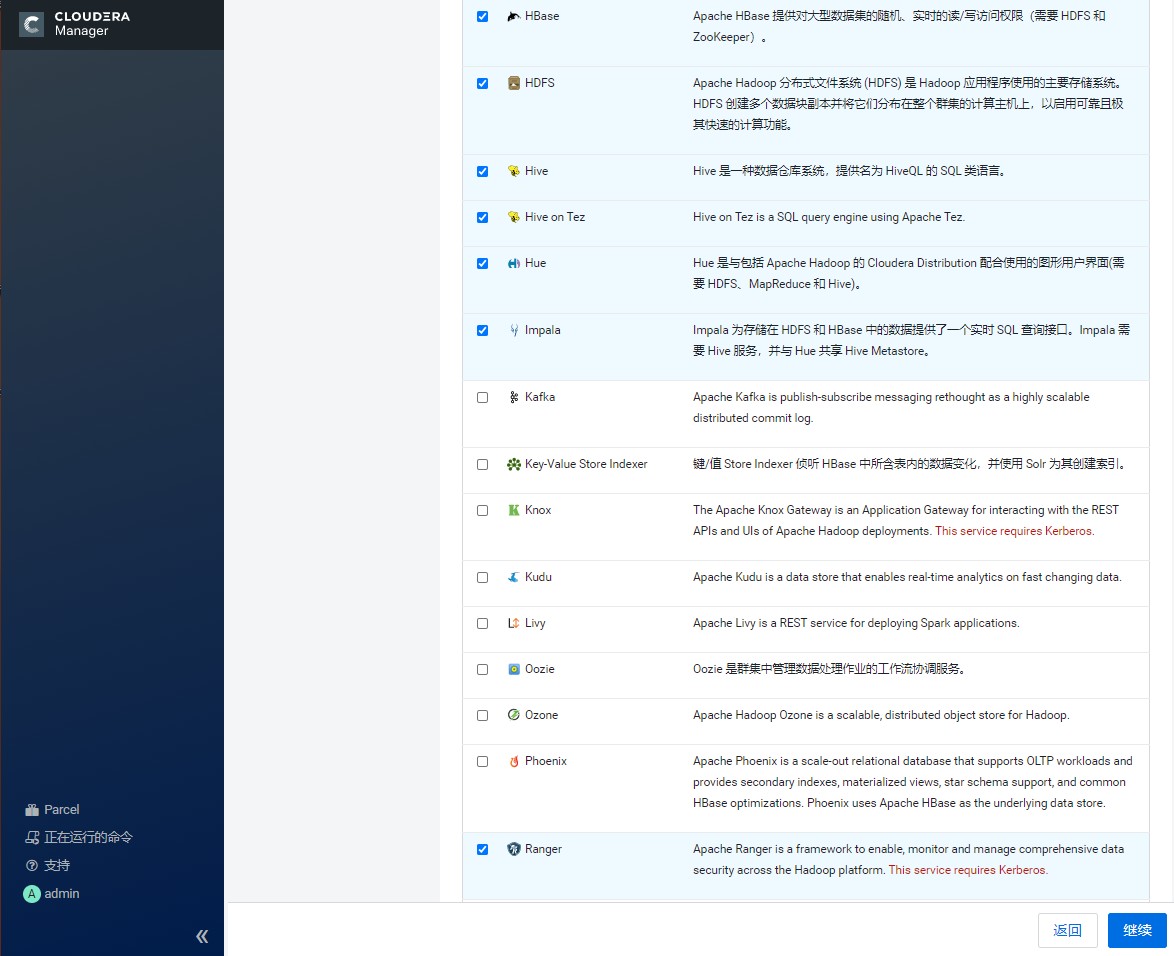Screen dimensions: 1174x956
Task: Click the Oozie service icon
Action: tap(514, 669)
